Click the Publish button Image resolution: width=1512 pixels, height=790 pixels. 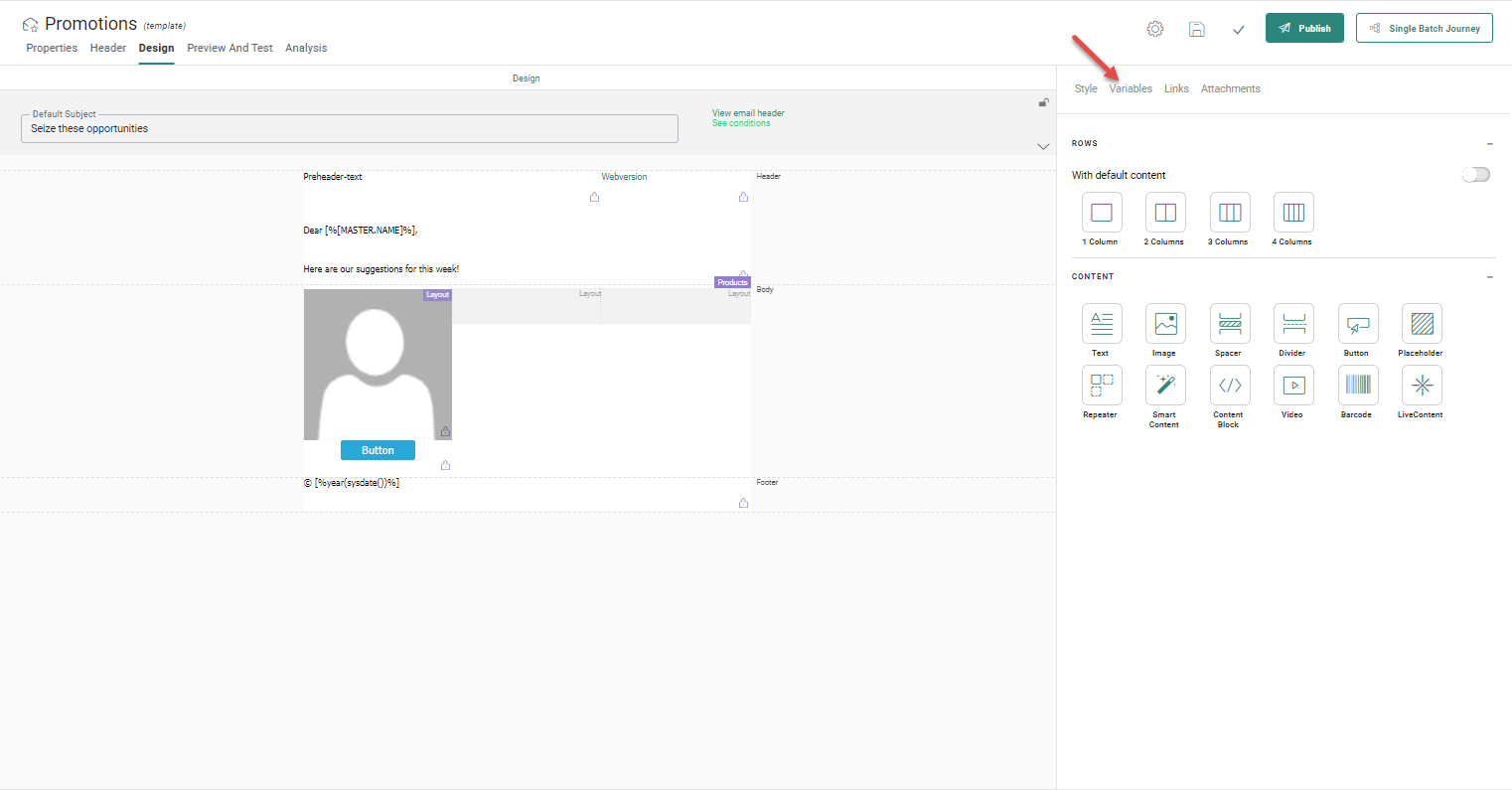[x=1303, y=28]
